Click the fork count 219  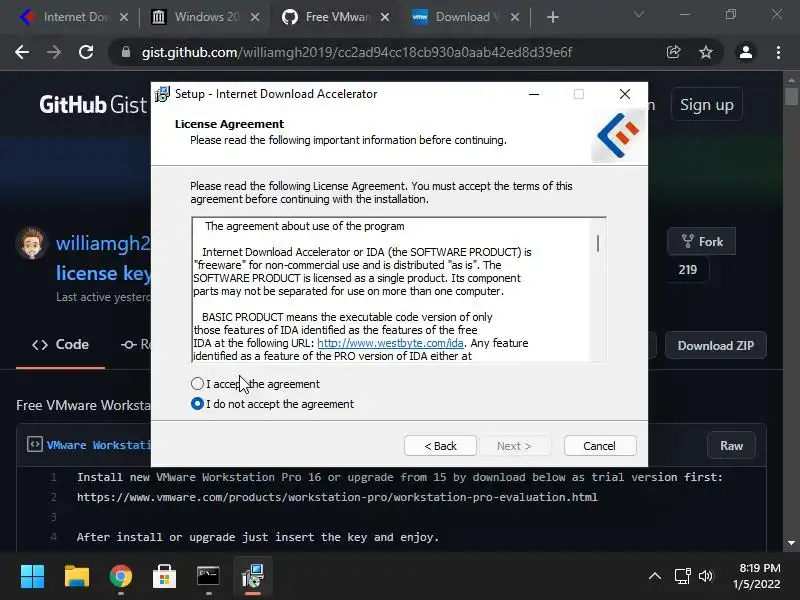[688, 269]
